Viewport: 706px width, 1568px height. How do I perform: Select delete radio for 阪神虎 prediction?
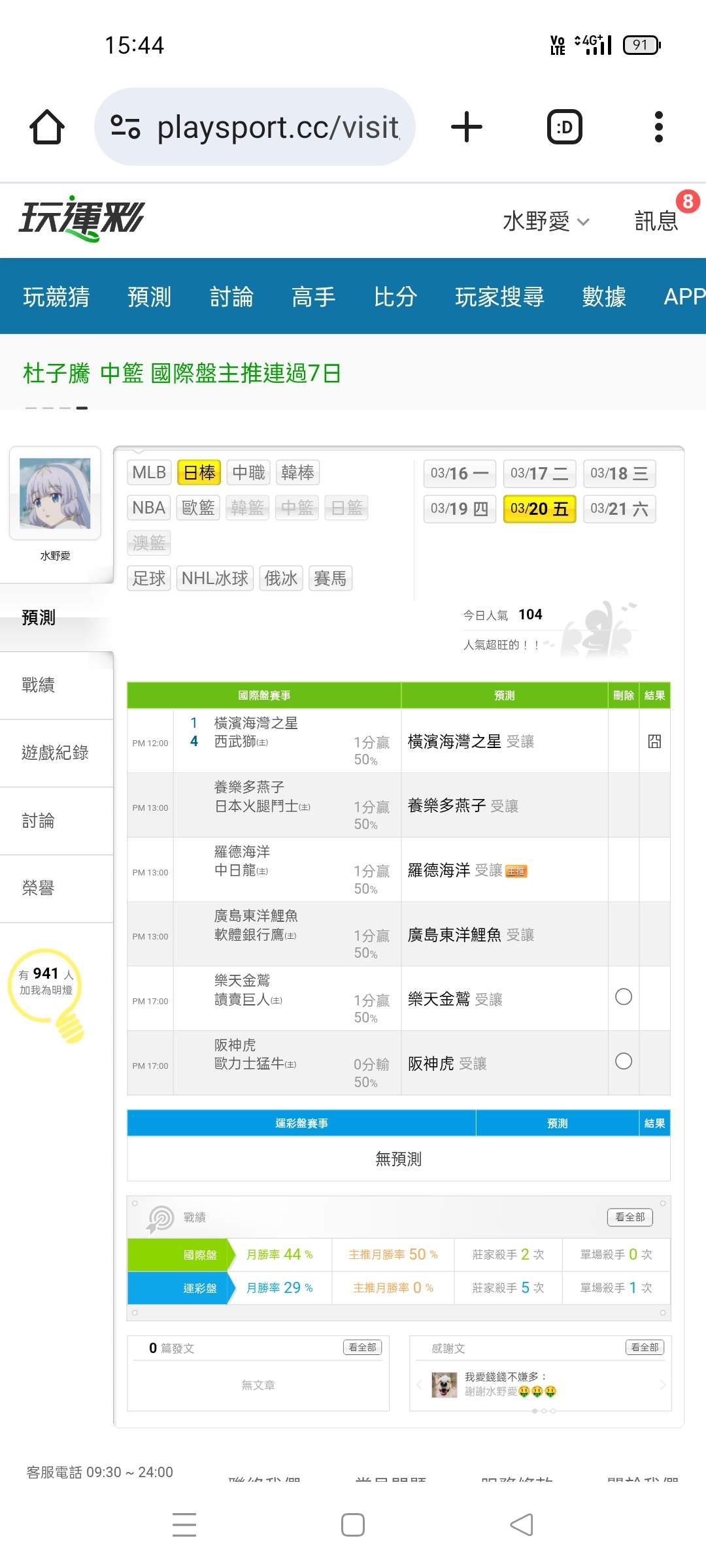pyautogui.click(x=624, y=1061)
